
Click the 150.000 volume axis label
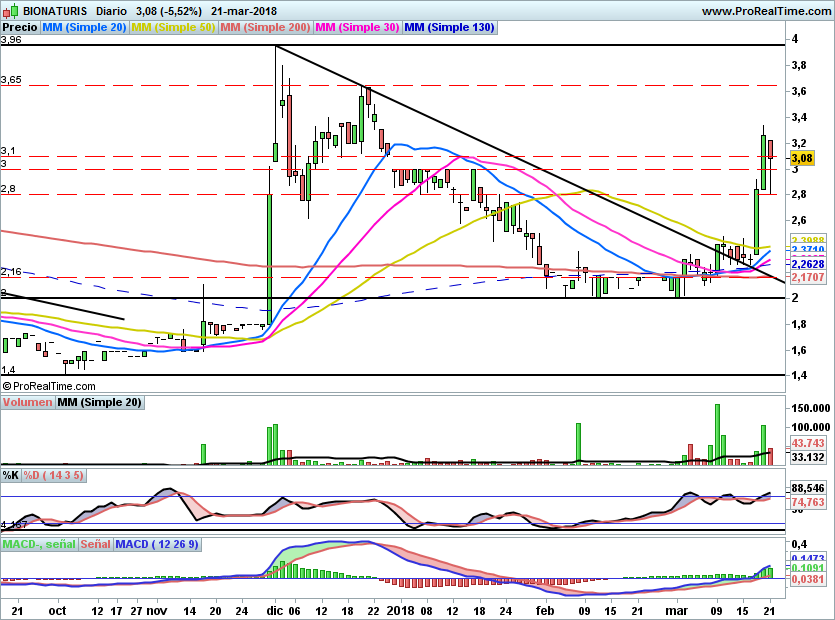coord(810,408)
